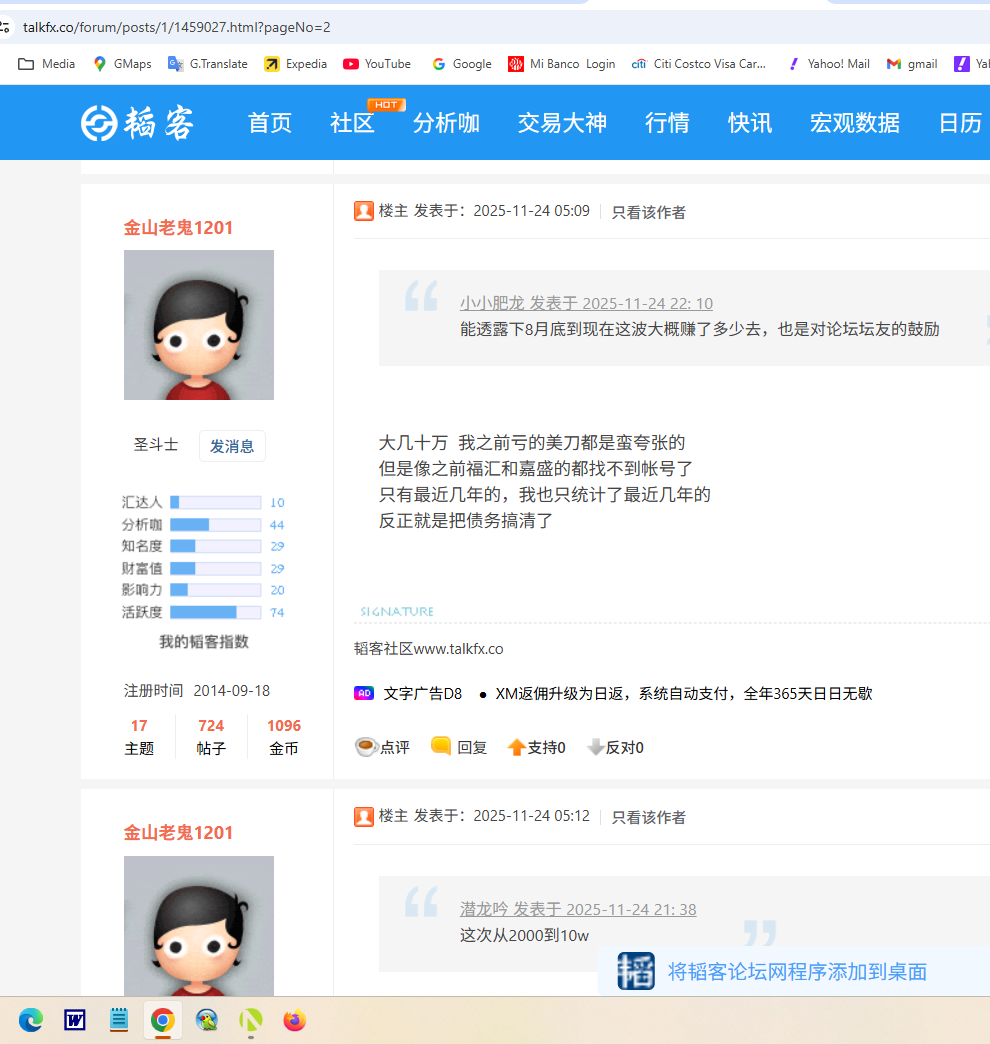Open the YouTube bookmark
990x1044 pixels.
(x=376, y=64)
